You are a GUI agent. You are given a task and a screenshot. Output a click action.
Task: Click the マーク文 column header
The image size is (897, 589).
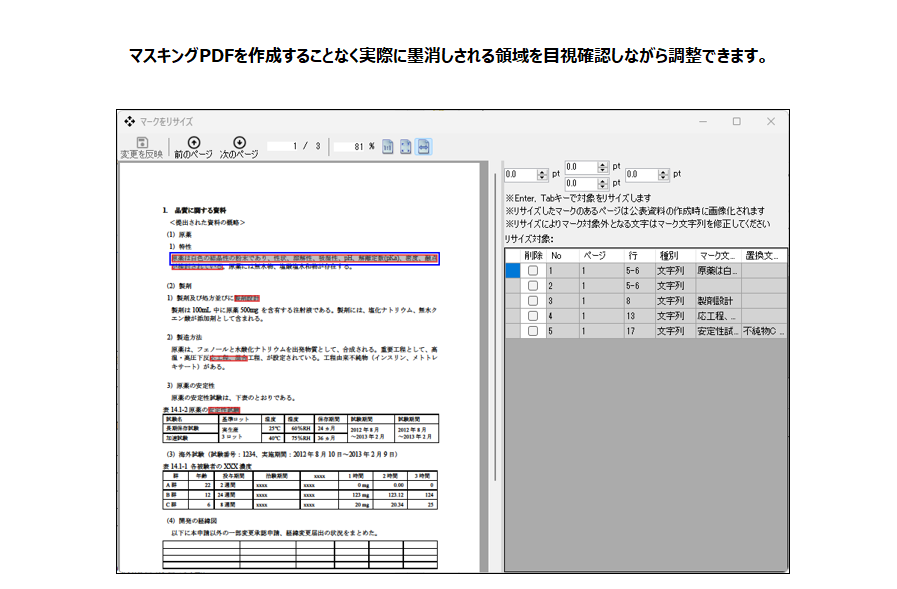tap(718, 256)
